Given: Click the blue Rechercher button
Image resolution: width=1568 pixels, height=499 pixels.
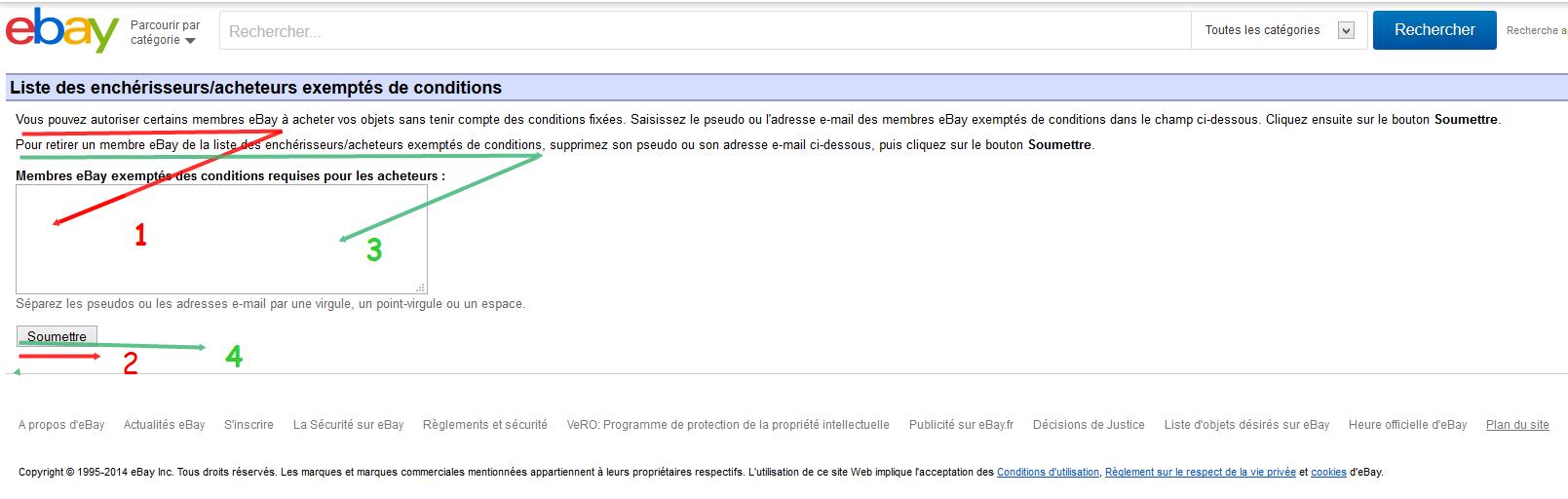Looking at the screenshot, I should point(1434,30).
